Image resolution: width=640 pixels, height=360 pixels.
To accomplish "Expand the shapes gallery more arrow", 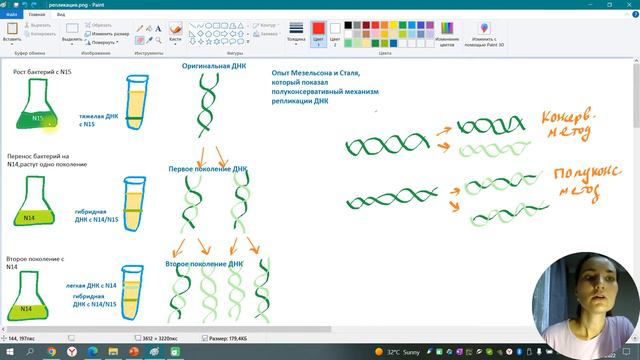I will (x=248, y=42).
